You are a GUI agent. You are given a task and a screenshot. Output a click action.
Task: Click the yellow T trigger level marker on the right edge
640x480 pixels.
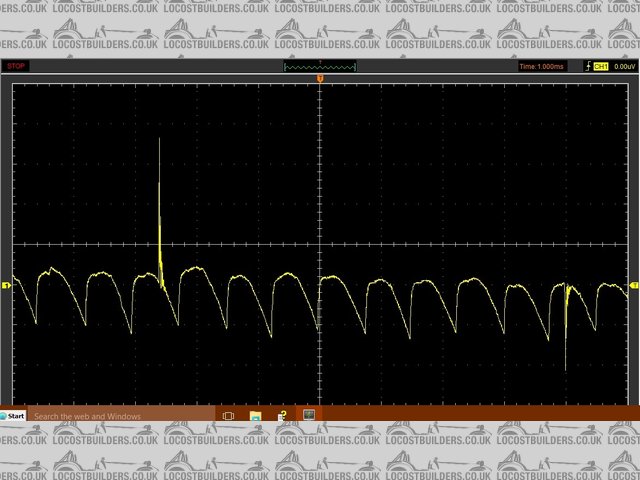tap(634, 285)
